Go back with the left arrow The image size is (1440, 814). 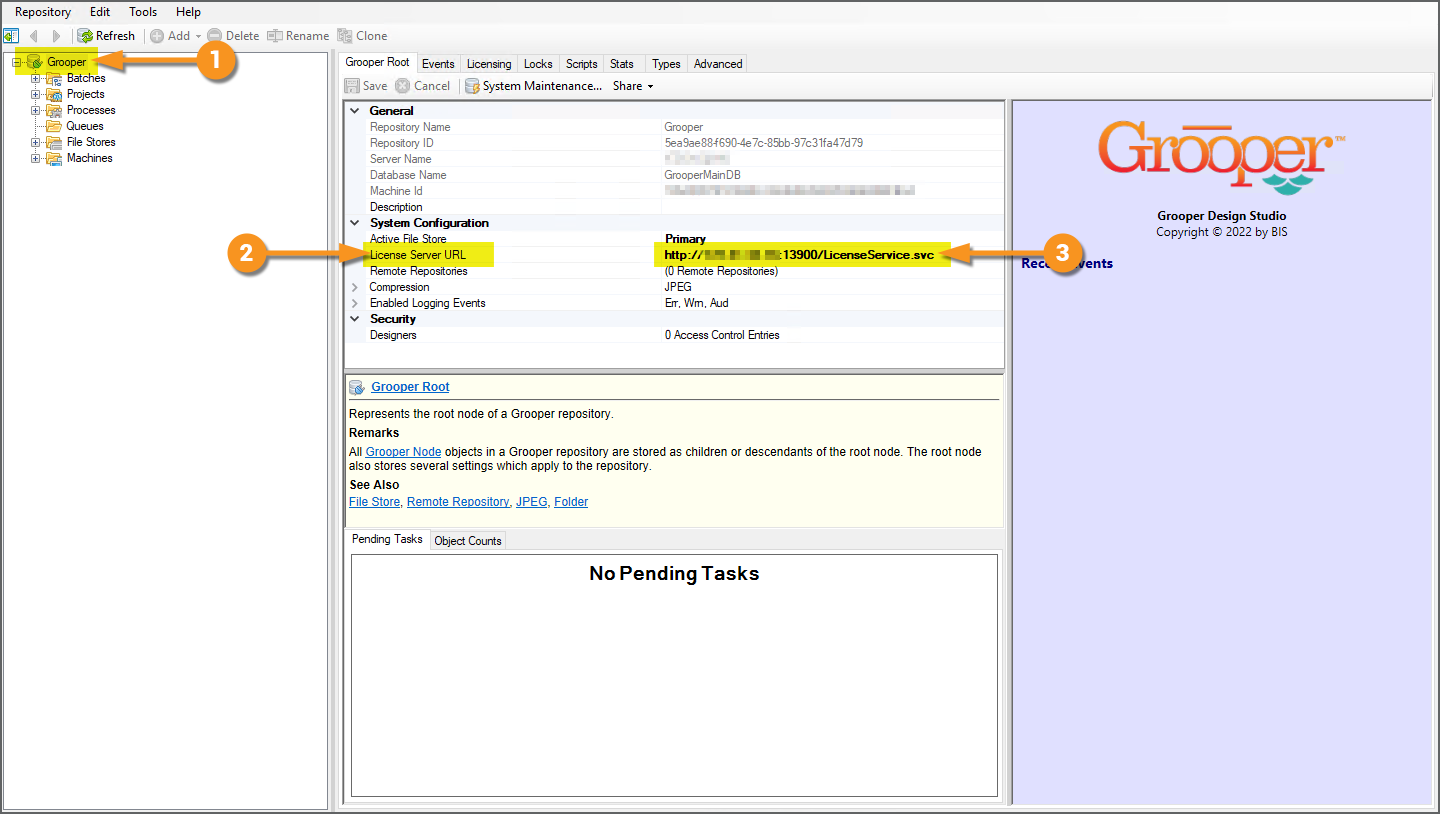33,36
